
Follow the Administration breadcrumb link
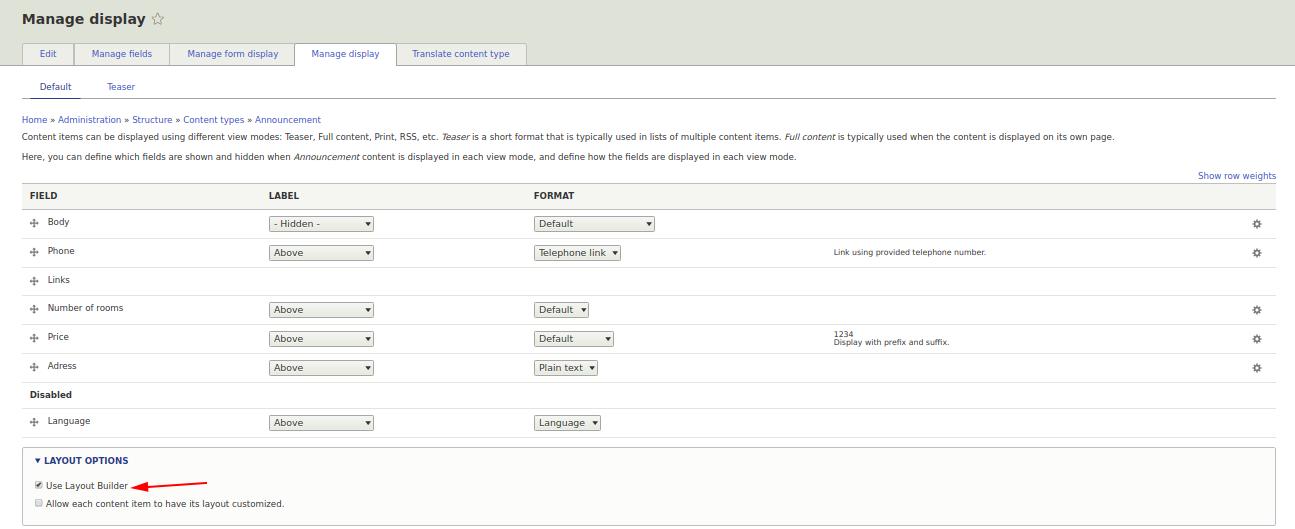pos(90,120)
